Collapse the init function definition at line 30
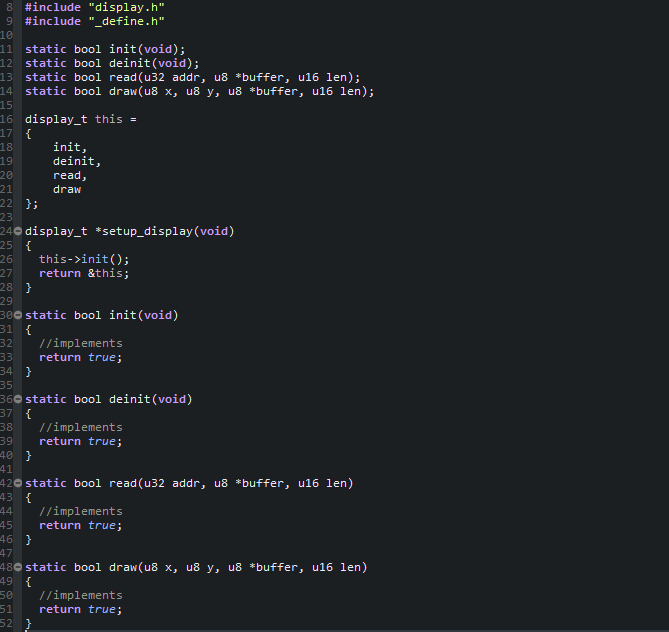This screenshot has height=632, width=669. (x=18, y=315)
